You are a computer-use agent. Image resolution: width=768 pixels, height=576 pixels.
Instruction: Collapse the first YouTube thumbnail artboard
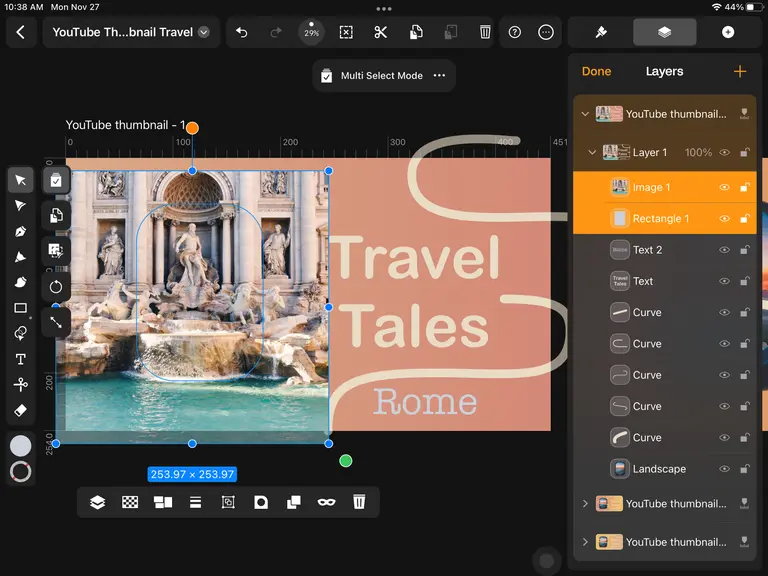pos(585,114)
